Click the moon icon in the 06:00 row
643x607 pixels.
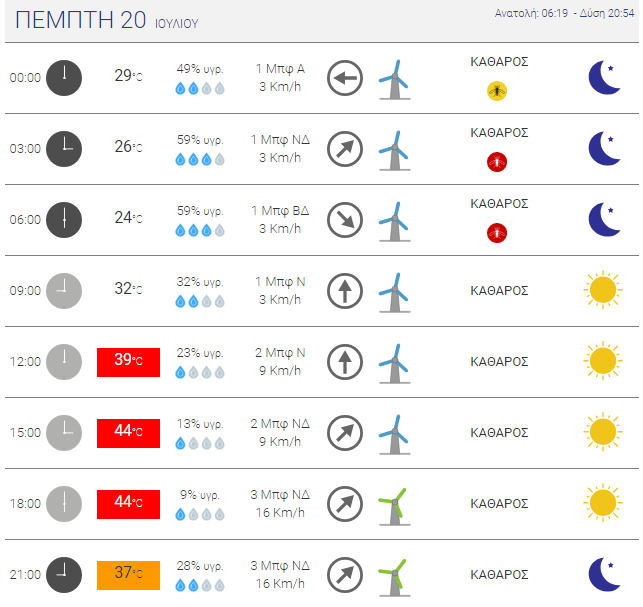[603, 220]
